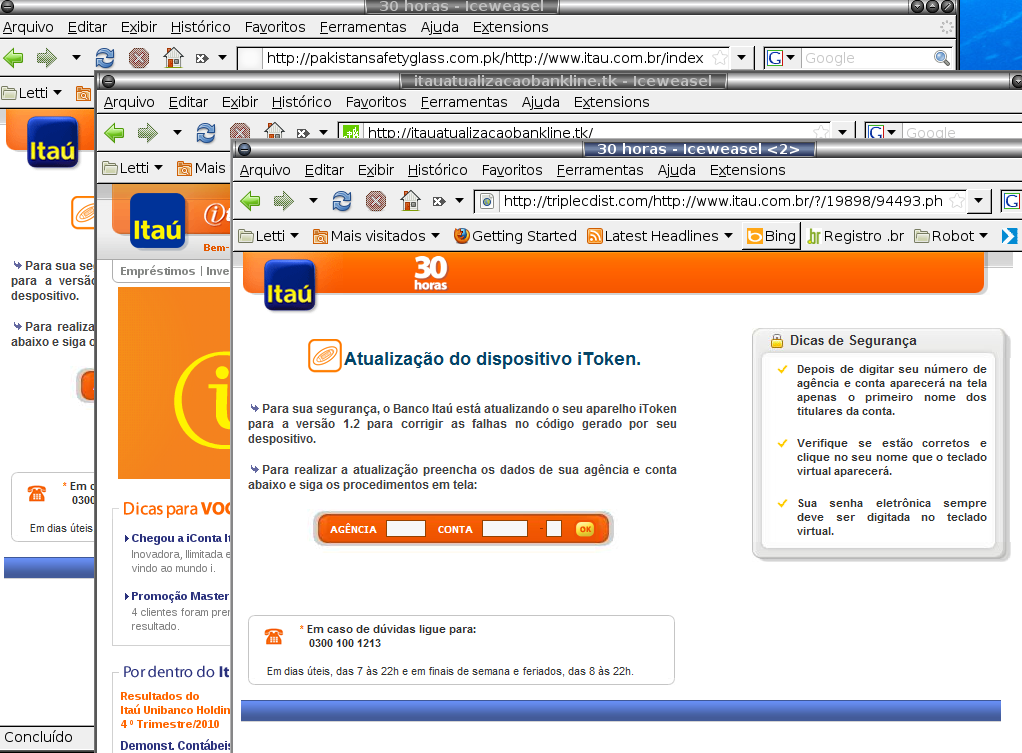Go back in the front triplecdist.com window
The width and height of the screenshot is (1022, 753).
250,201
